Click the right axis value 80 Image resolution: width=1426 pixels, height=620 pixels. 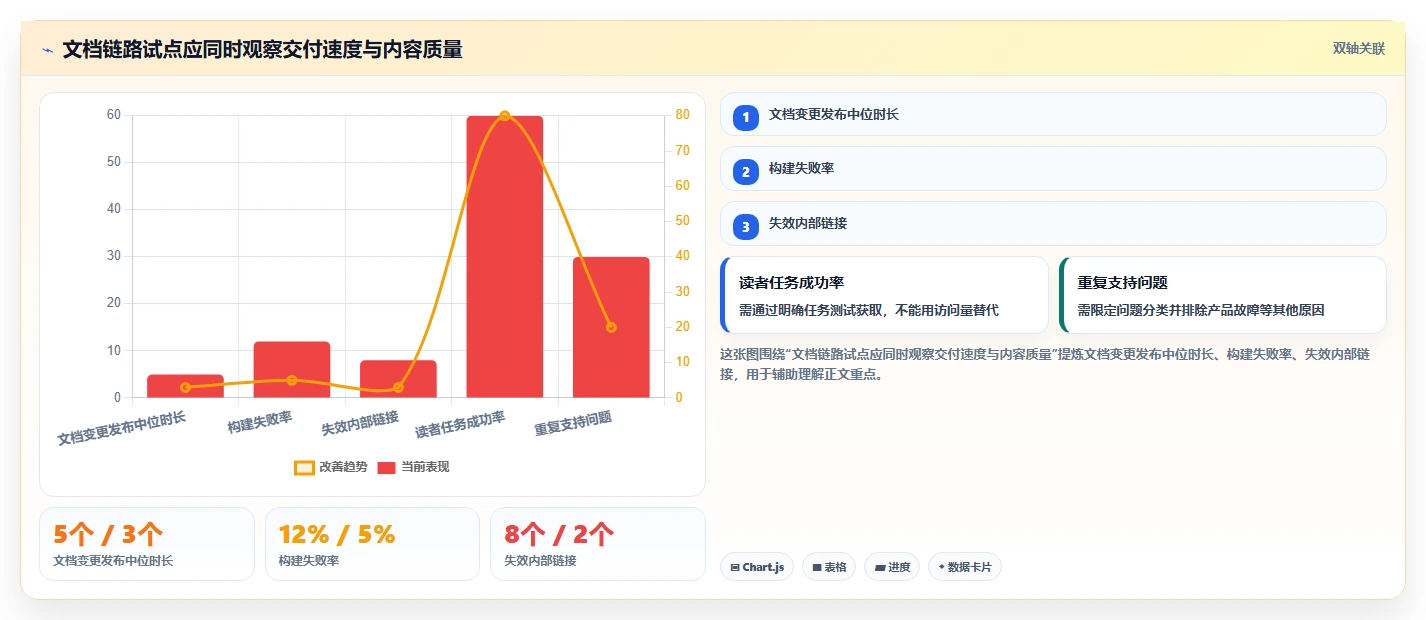682,115
